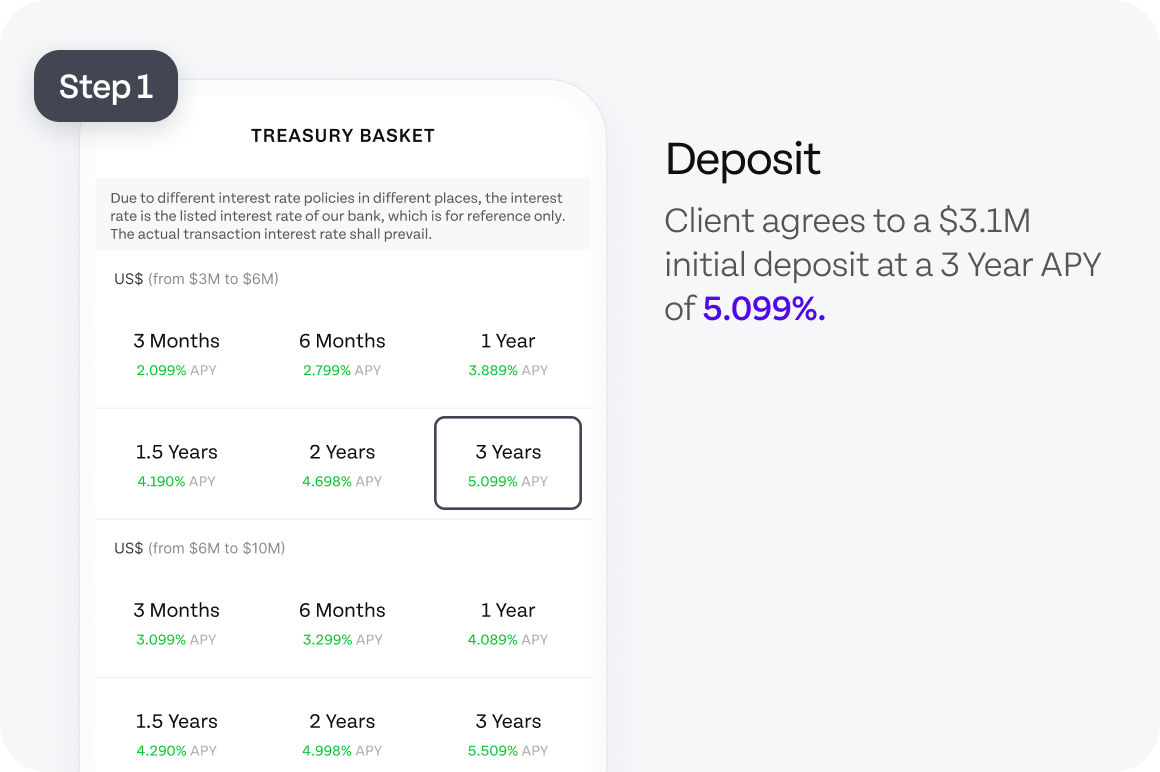Pick 1 Year at 4.089% APY
This screenshot has height=772, width=1160.
(508, 623)
